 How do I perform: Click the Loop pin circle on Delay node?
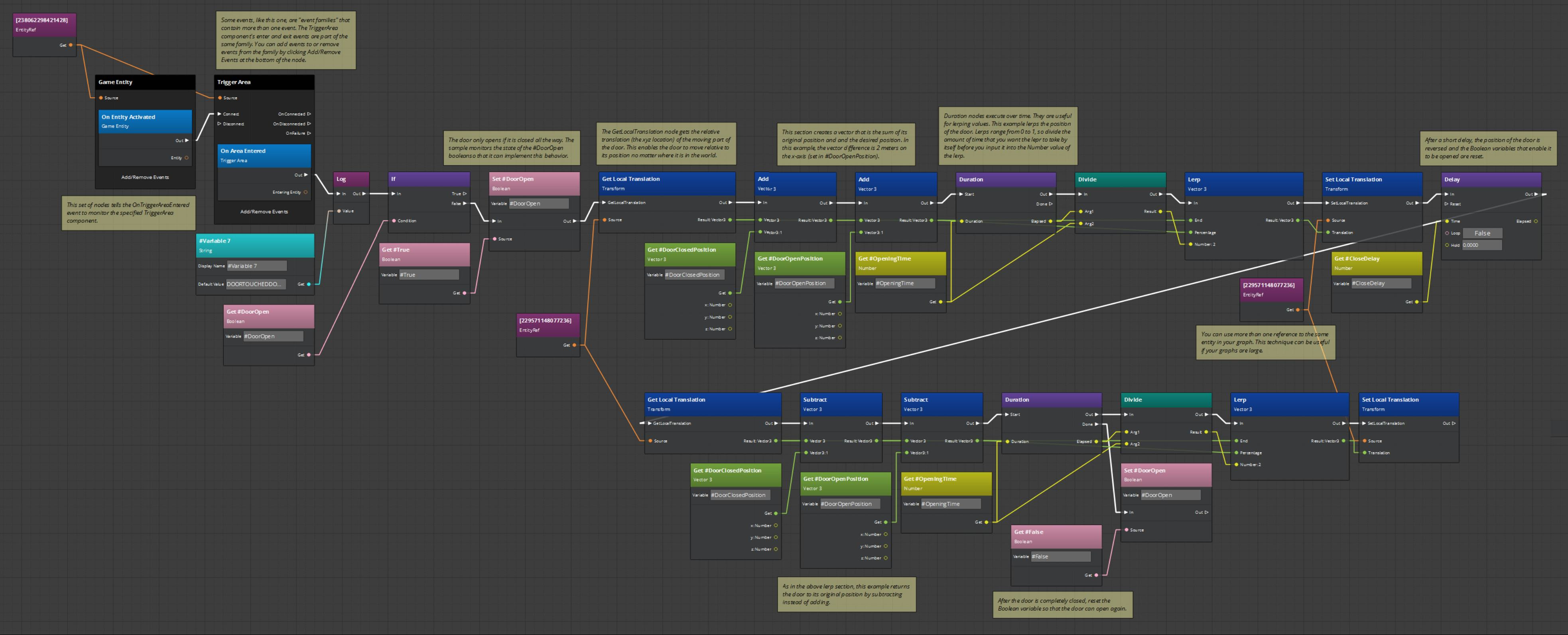tap(1447, 233)
